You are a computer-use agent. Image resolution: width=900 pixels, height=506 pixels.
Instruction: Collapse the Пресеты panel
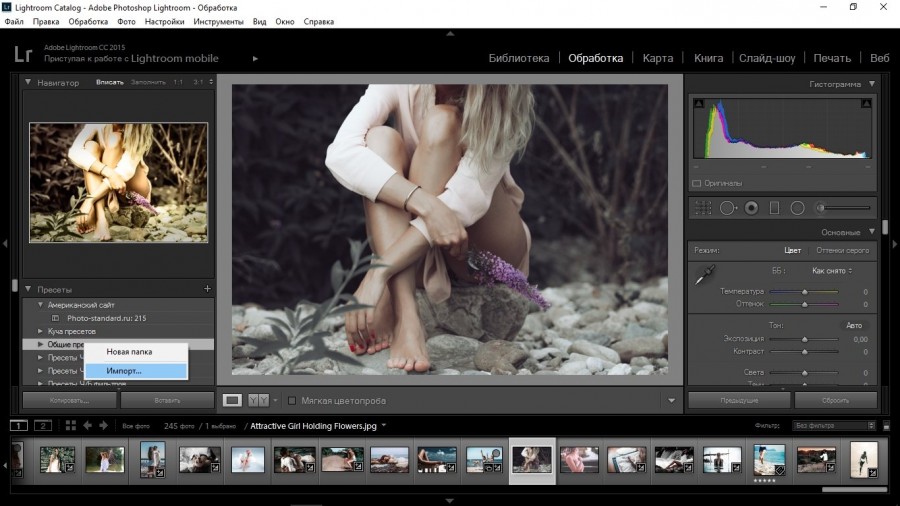click(x=28, y=289)
